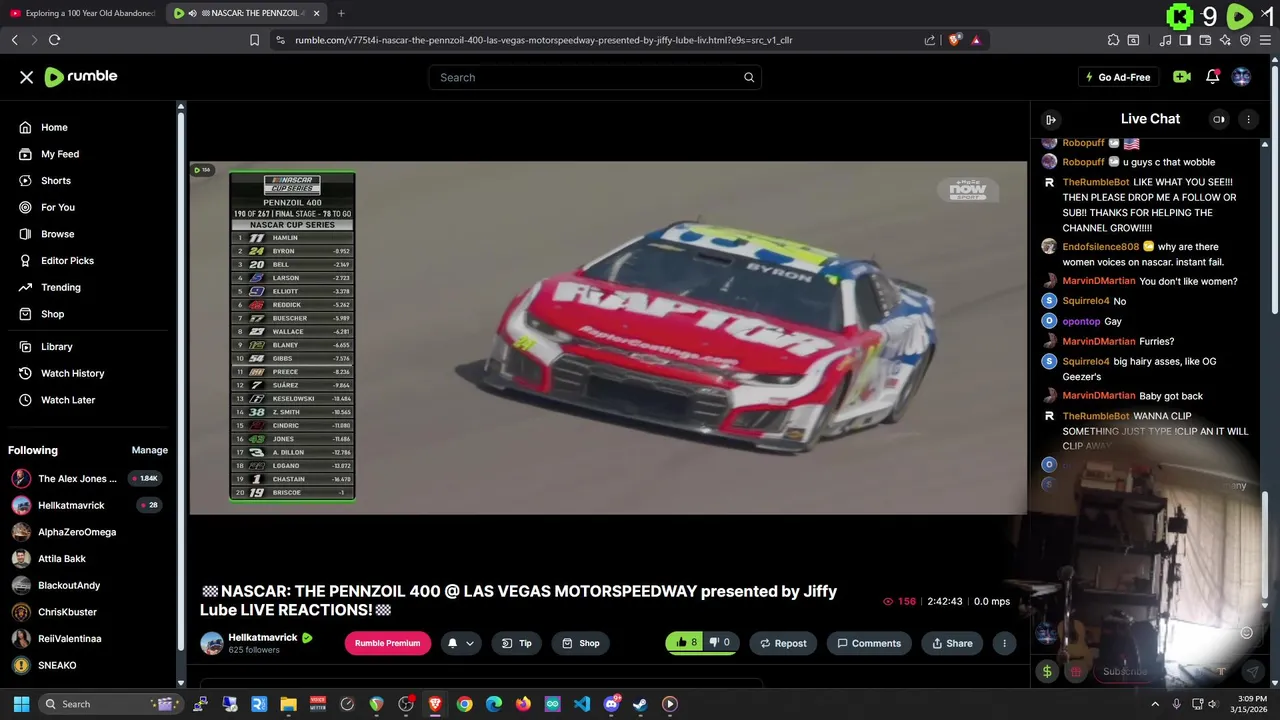This screenshot has height=720, width=1280.
Task: Open the Brave hamburger main menu
Action: (1265, 40)
